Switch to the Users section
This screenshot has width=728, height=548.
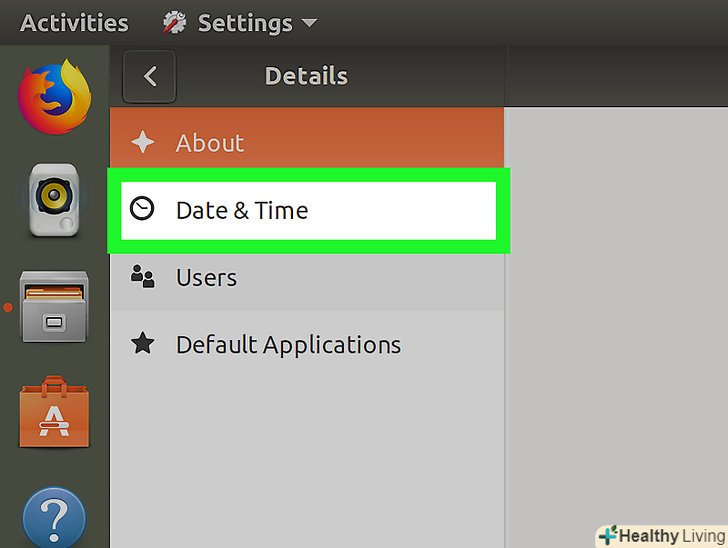(206, 277)
